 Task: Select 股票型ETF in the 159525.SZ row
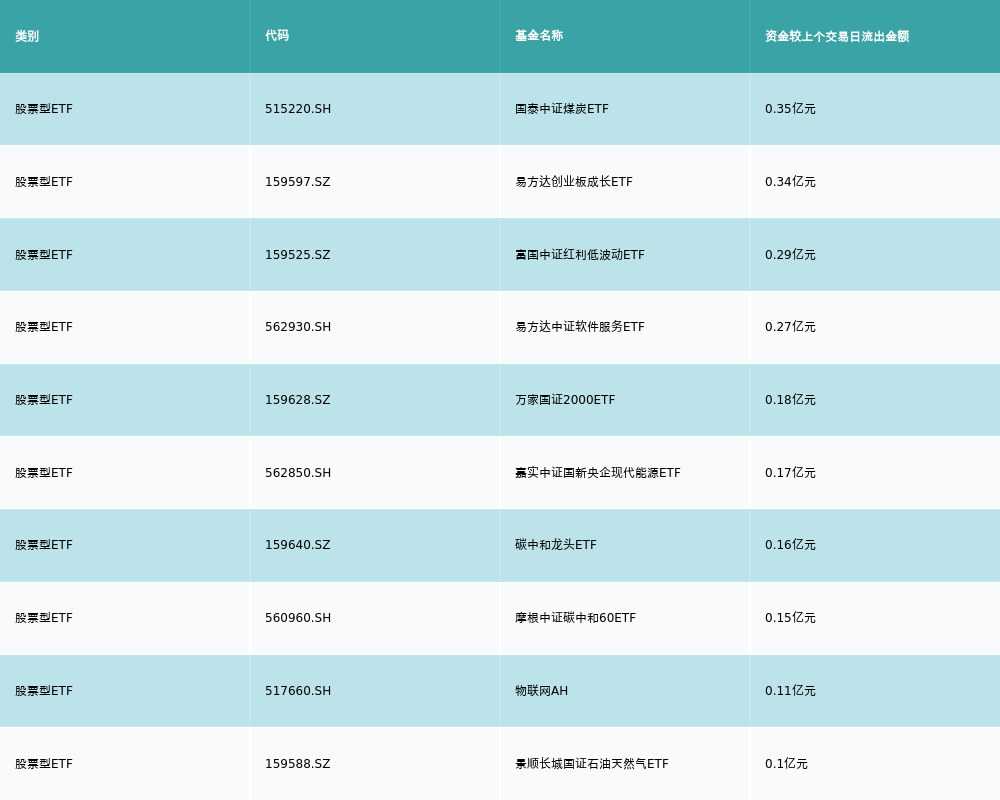[44, 255]
